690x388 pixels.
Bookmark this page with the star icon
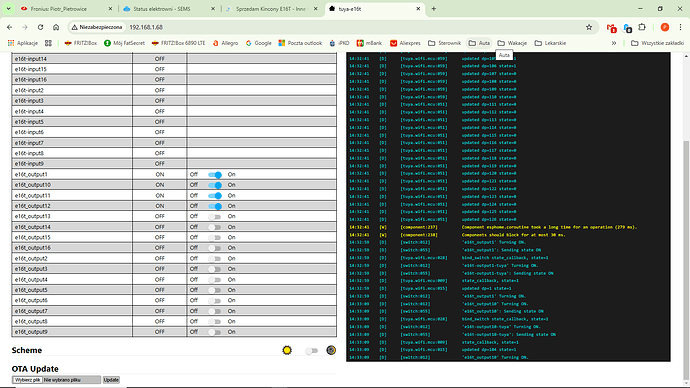click(589, 27)
